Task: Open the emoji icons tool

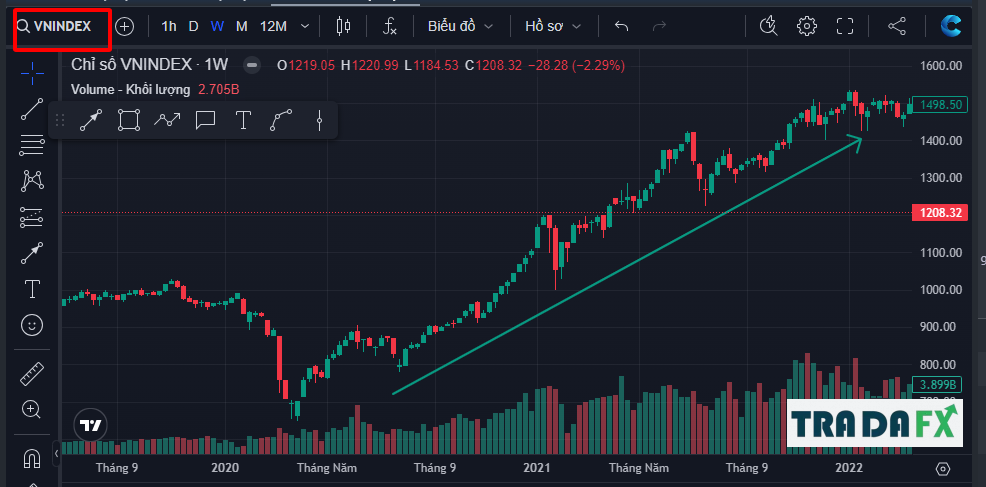Action: tap(32, 325)
